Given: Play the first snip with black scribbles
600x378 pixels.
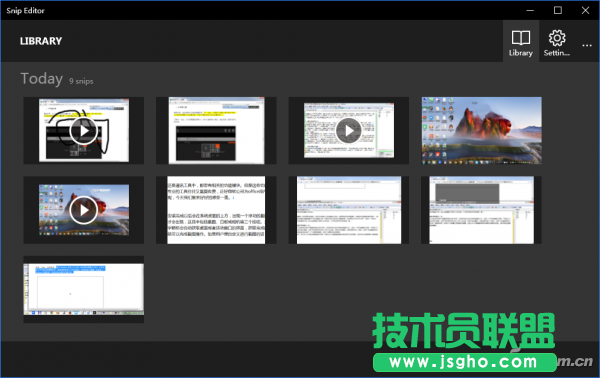Looking at the screenshot, I should pyautogui.click(x=83, y=130).
